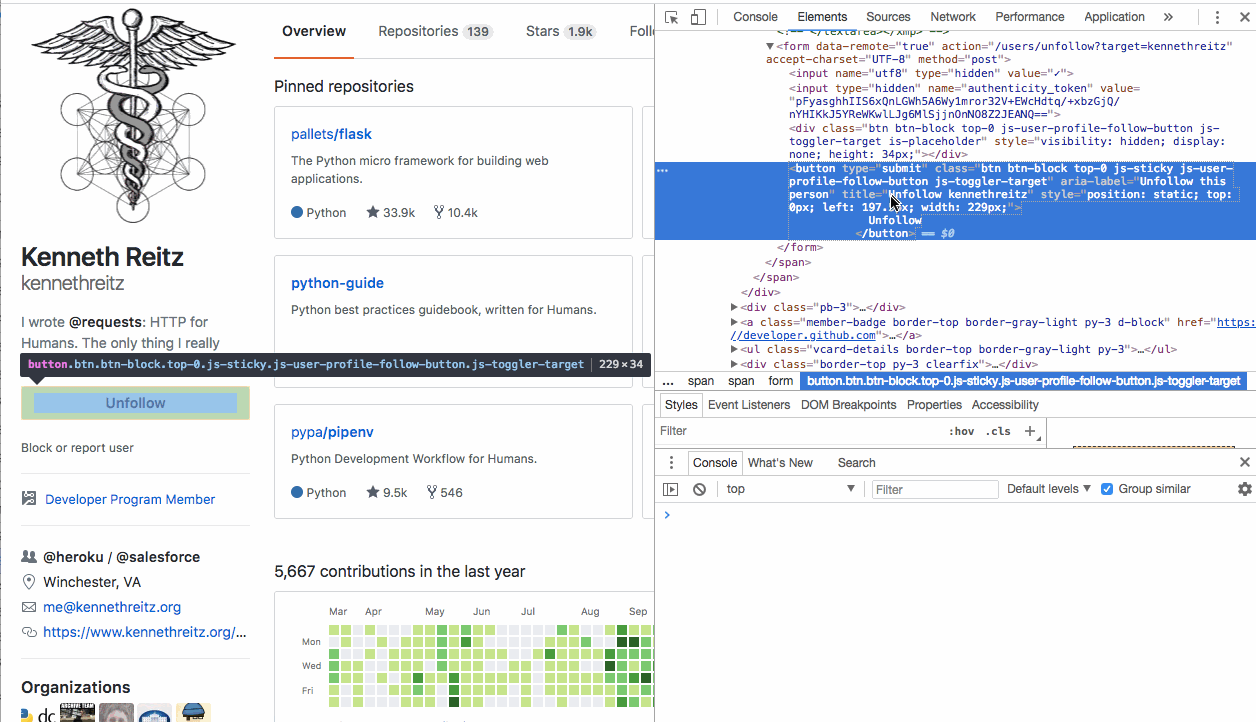
Task: Expand the div border-top py-3 clearfix node
Action: (x=735, y=365)
